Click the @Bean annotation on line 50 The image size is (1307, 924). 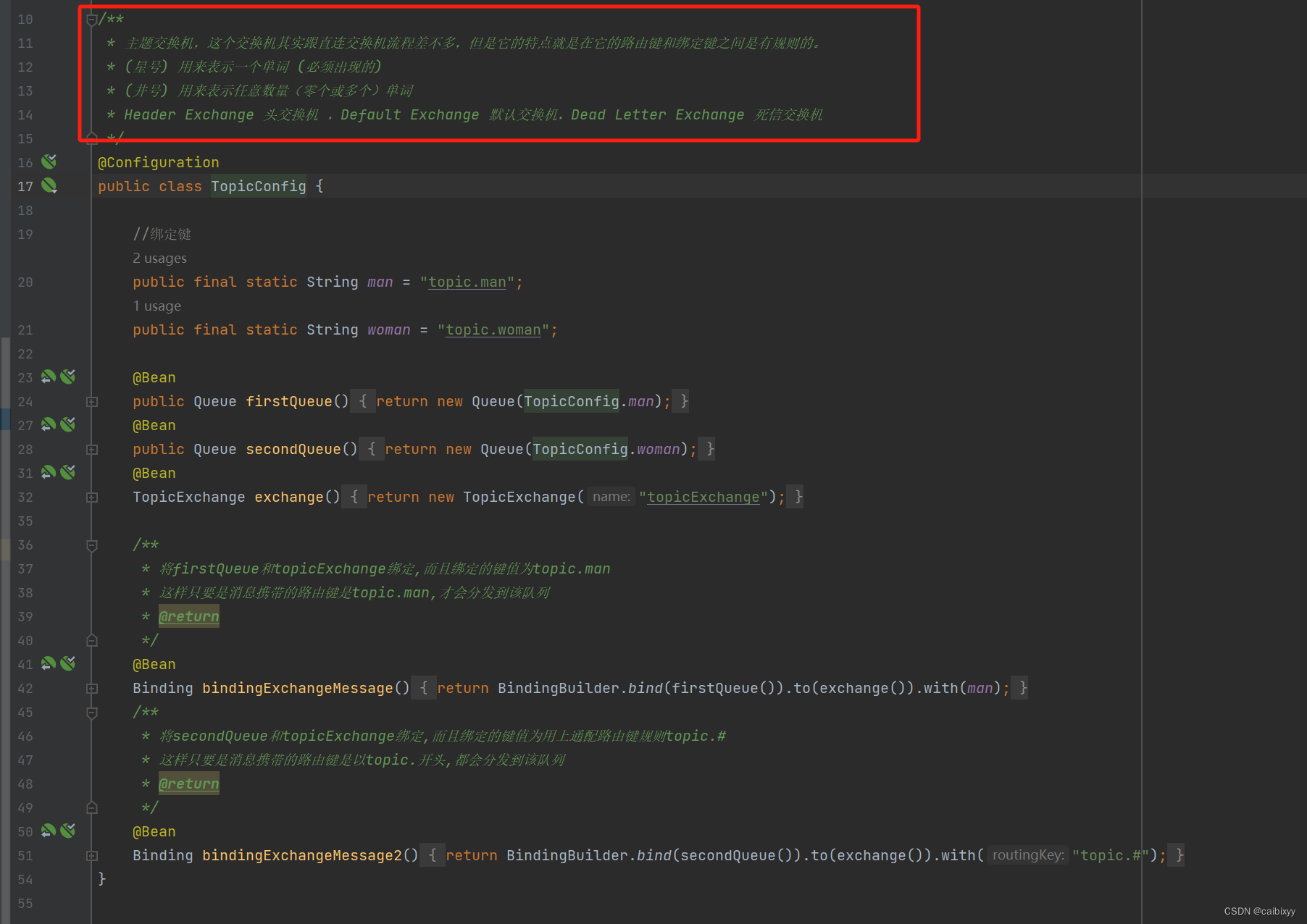pos(154,831)
